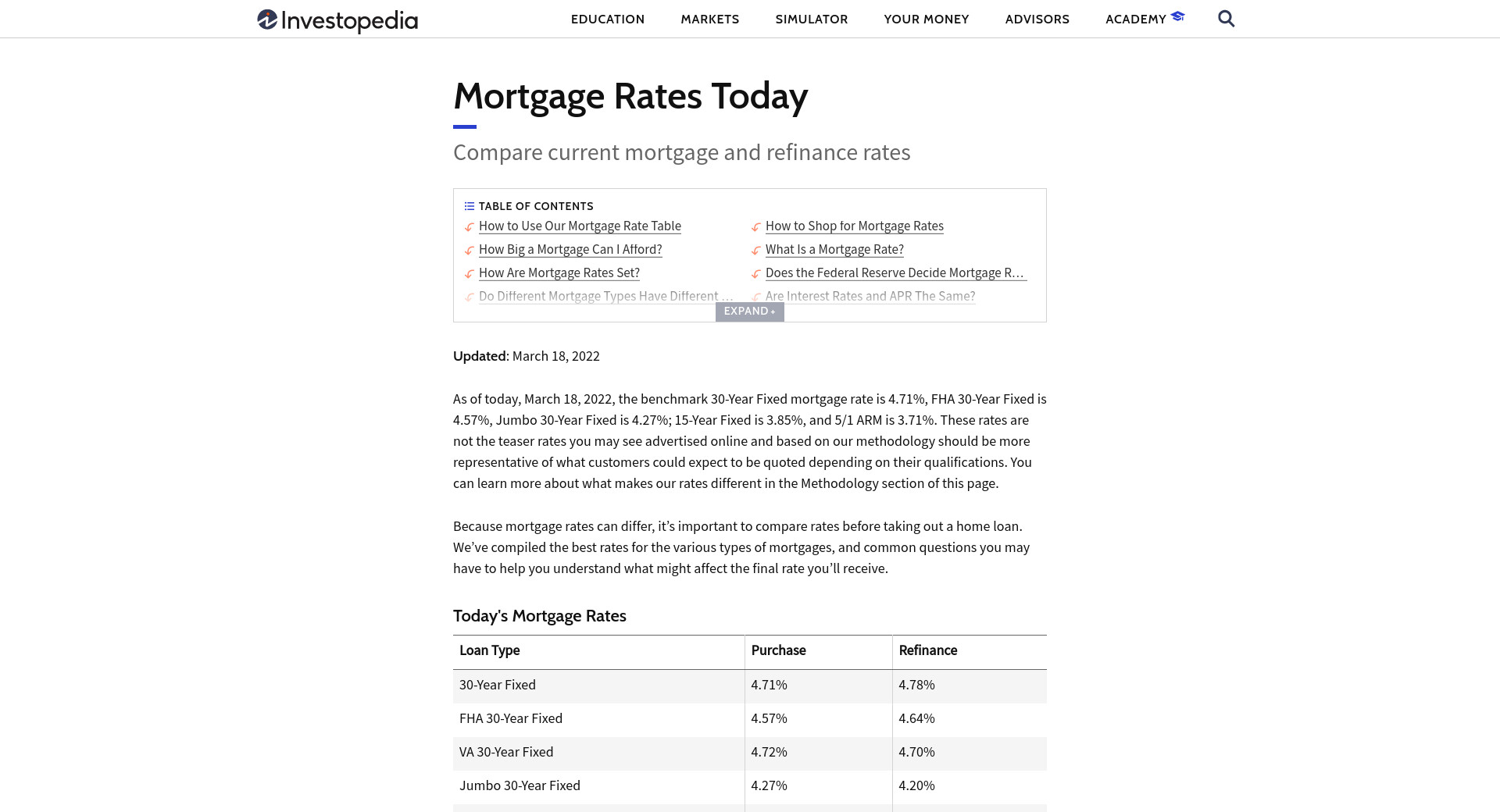The height and width of the screenshot is (812, 1500).
Task: Click arrow icon beside 'How Are Mortgage Rates Set?'
Action: pyautogui.click(x=469, y=274)
